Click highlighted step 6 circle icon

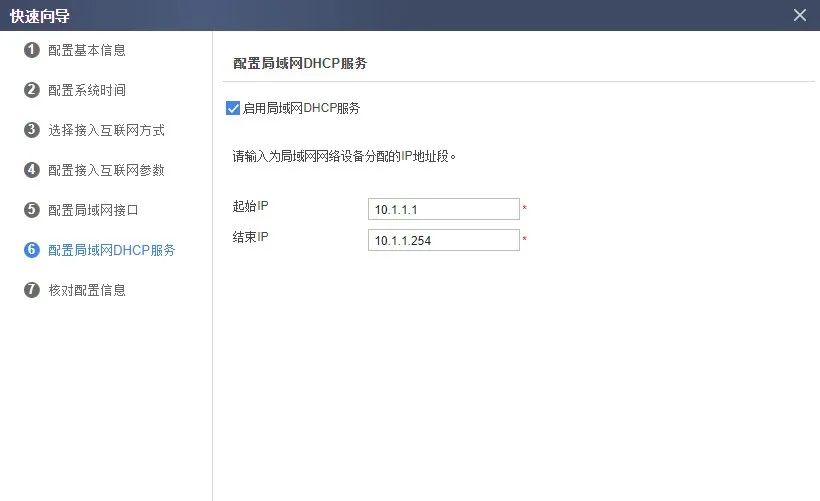coord(32,250)
